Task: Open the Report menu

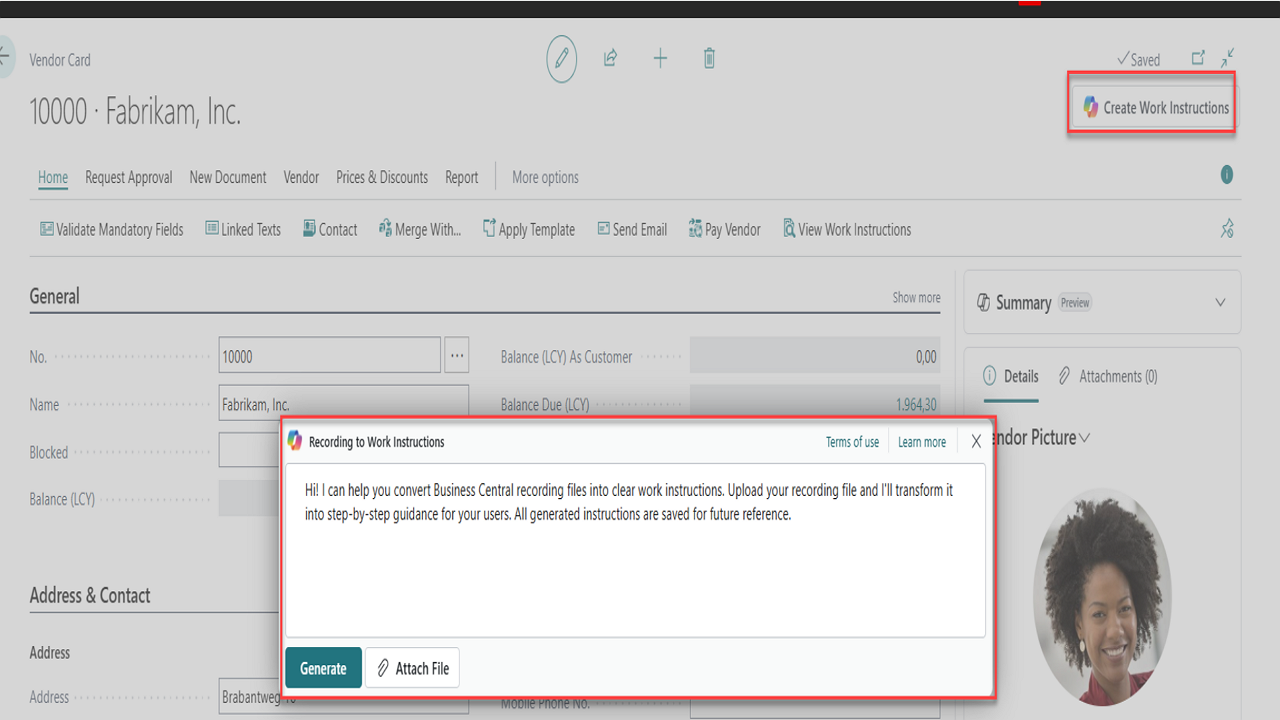Action: coord(461,177)
